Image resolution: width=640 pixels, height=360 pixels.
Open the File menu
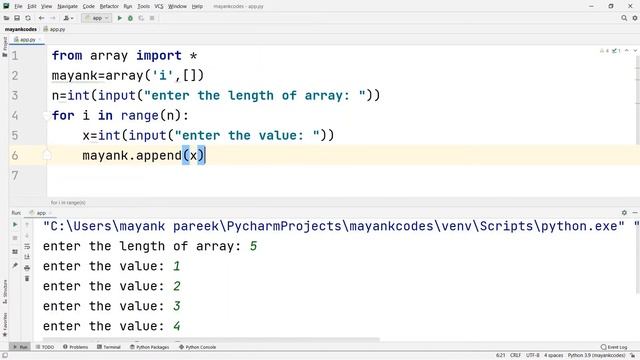click(x=18, y=6)
